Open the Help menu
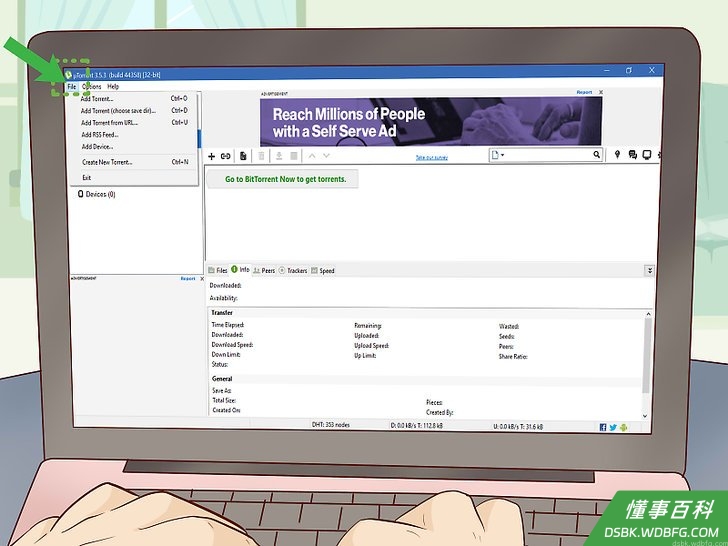The height and width of the screenshot is (546, 728). coord(113,86)
